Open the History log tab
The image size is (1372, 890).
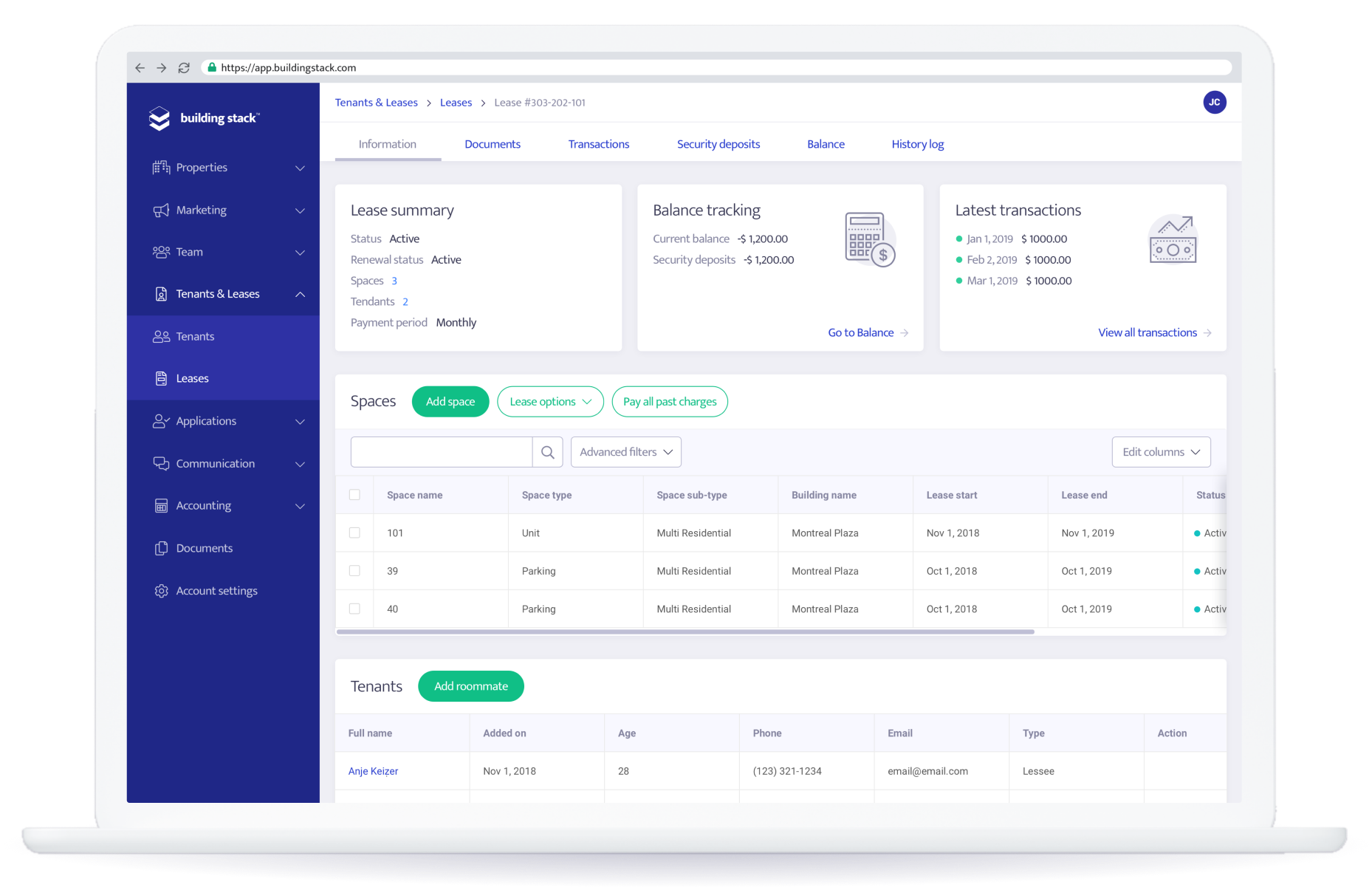pos(917,144)
